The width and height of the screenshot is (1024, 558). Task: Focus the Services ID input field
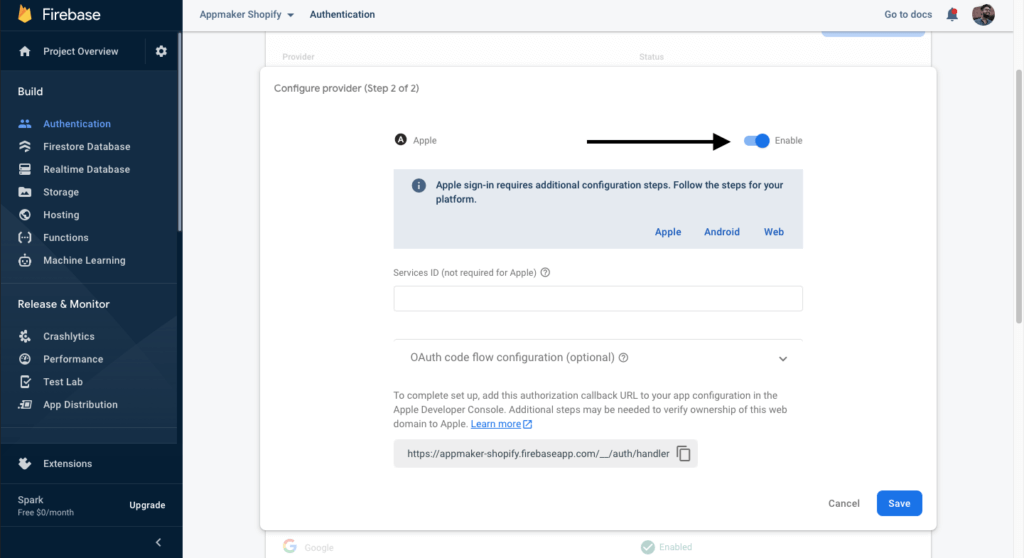(x=598, y=299)
